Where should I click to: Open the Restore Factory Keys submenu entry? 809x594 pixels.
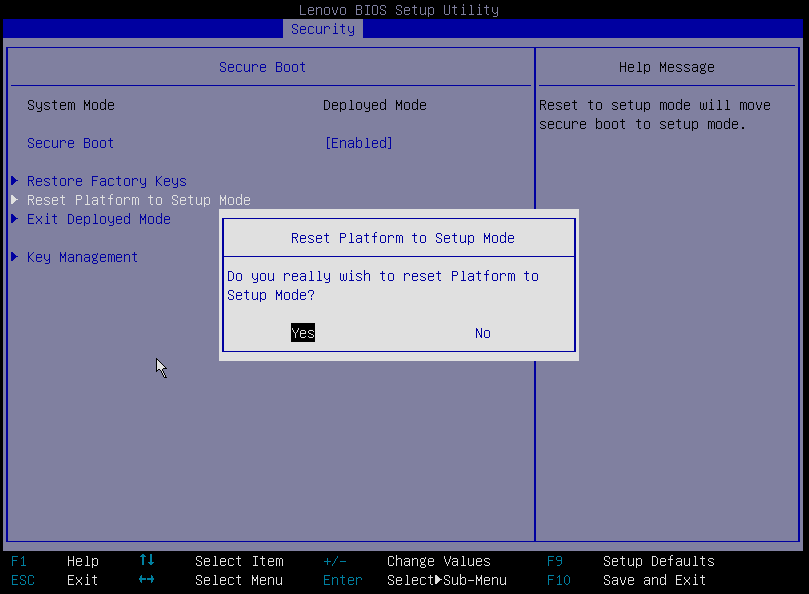tap(107, 181)
